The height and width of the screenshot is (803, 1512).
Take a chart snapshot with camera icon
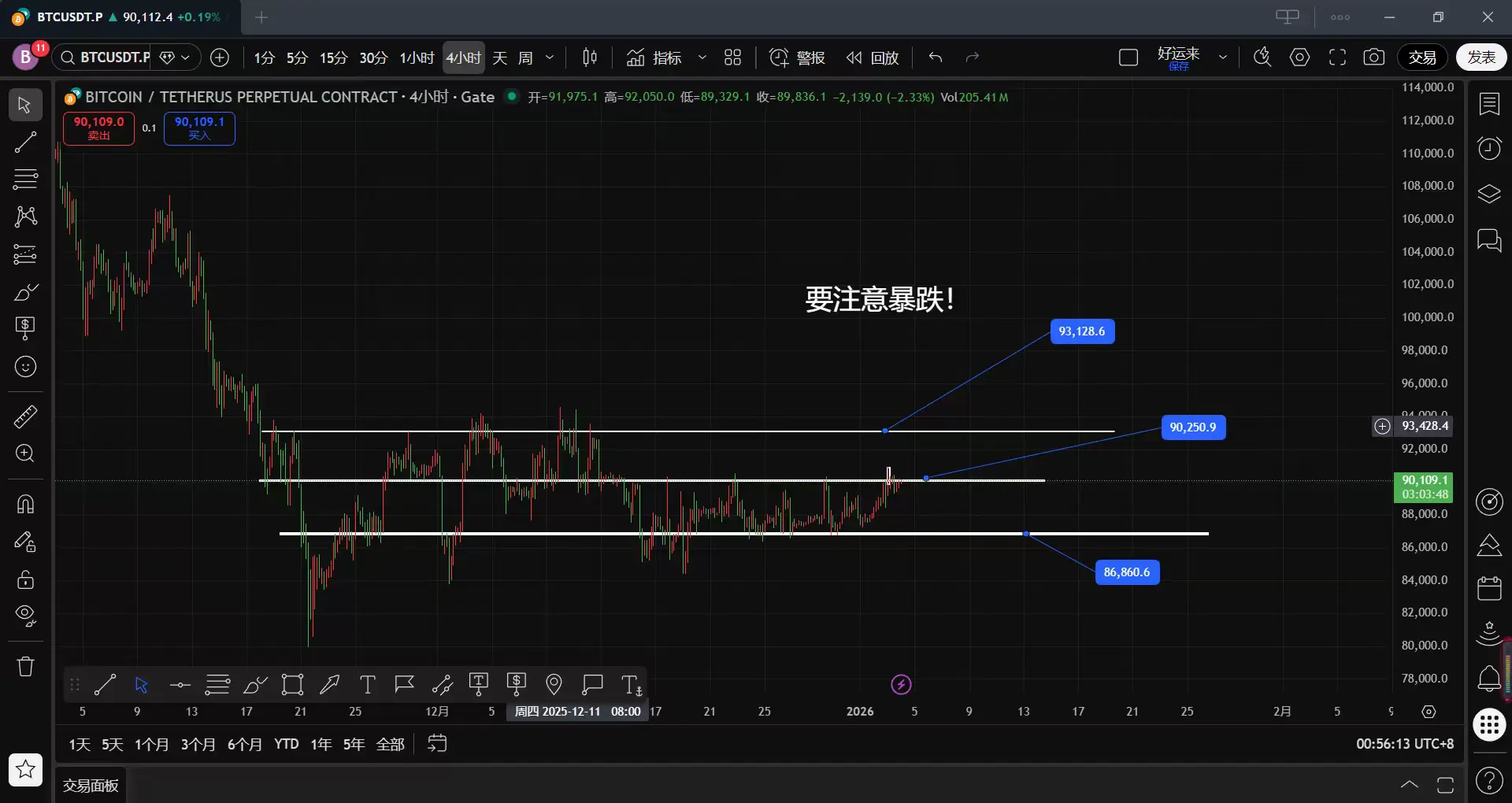pyautogui.click(x=1374, y=57)
